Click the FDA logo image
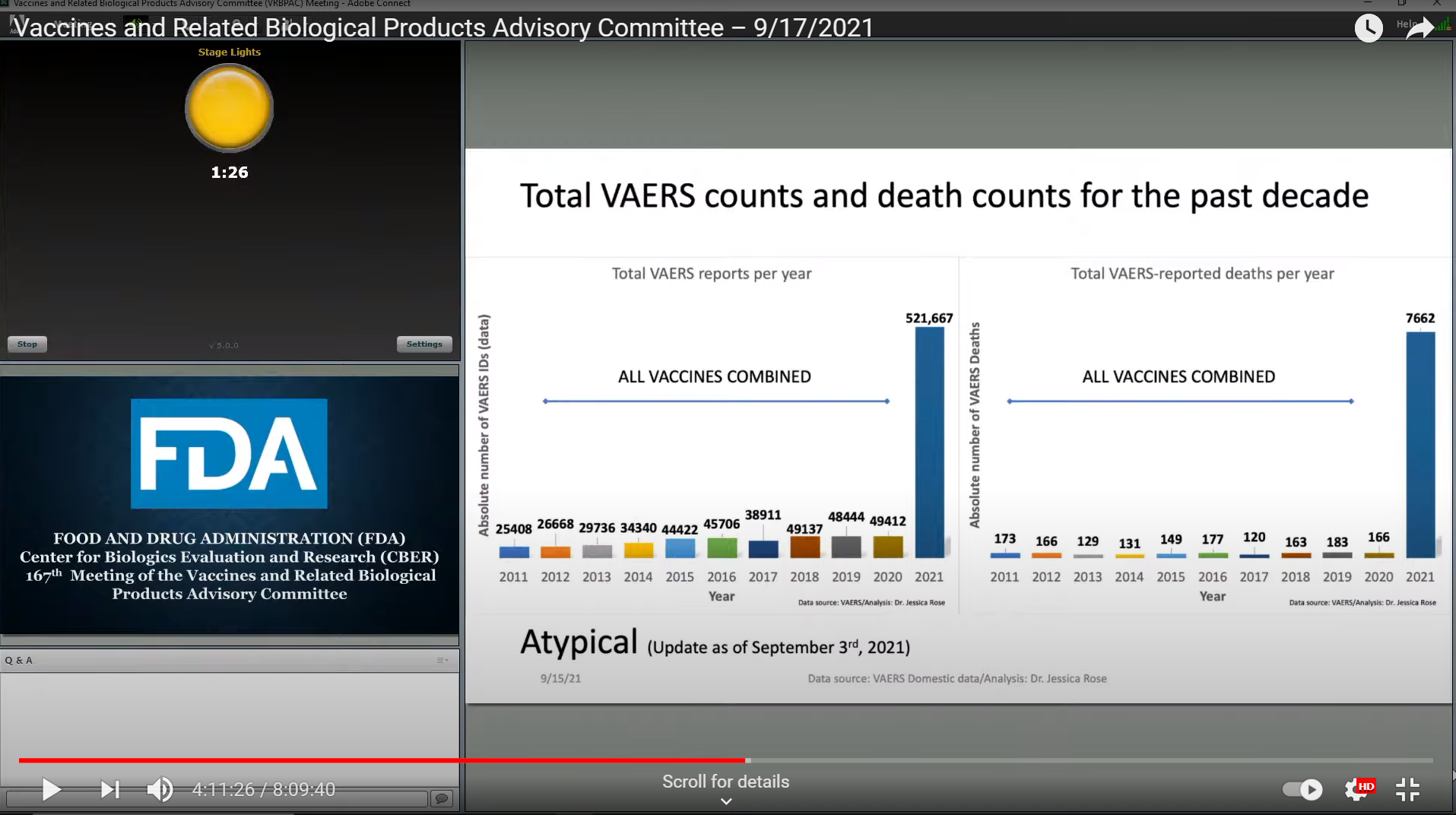1456x815 pixels. [229, 453]
